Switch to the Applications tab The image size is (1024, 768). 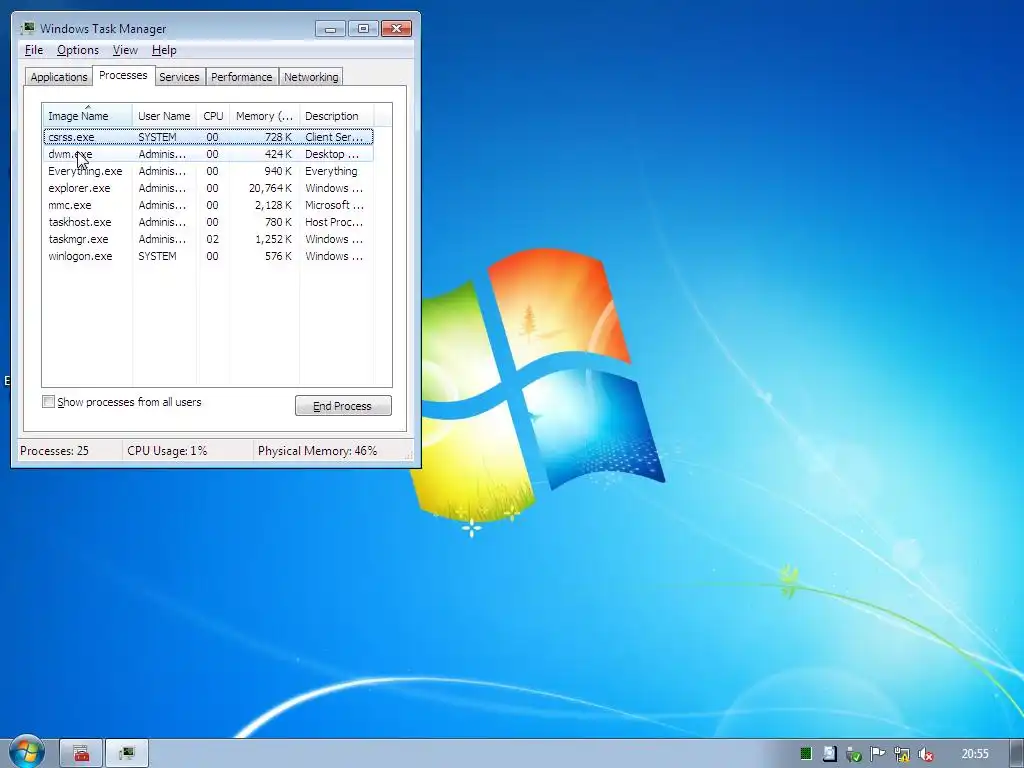click(59, 77)
